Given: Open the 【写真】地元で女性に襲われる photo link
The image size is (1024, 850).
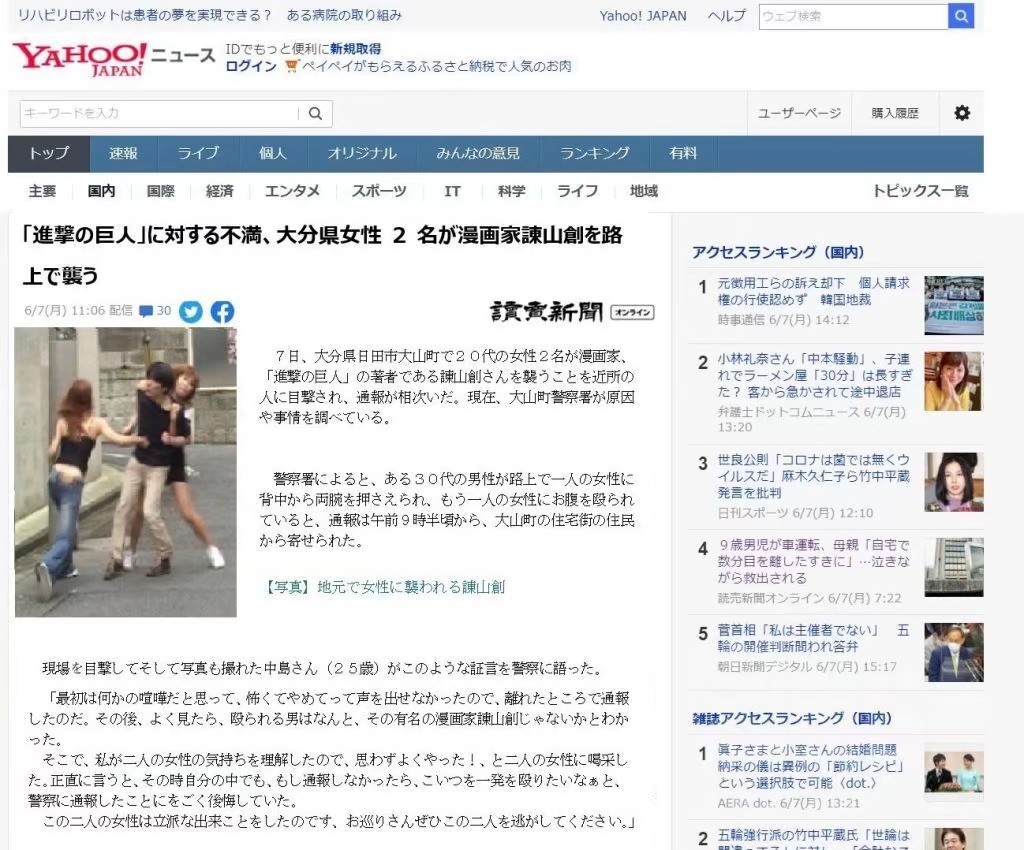Looking at the screenshot, I should [x=383, y=587].
